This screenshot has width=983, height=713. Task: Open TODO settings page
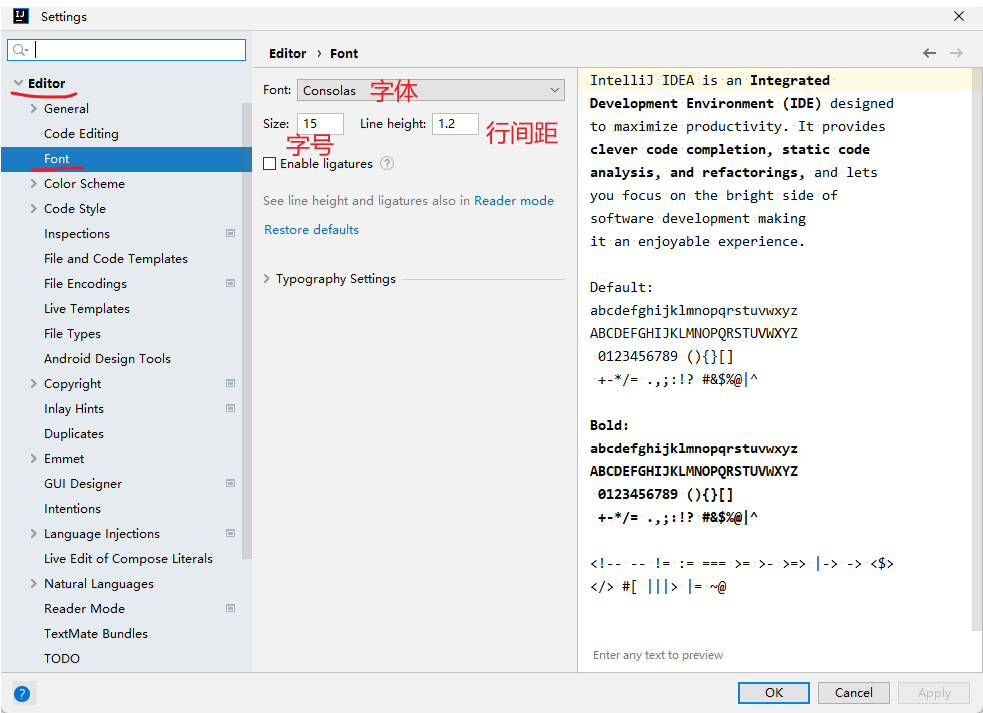62,658
